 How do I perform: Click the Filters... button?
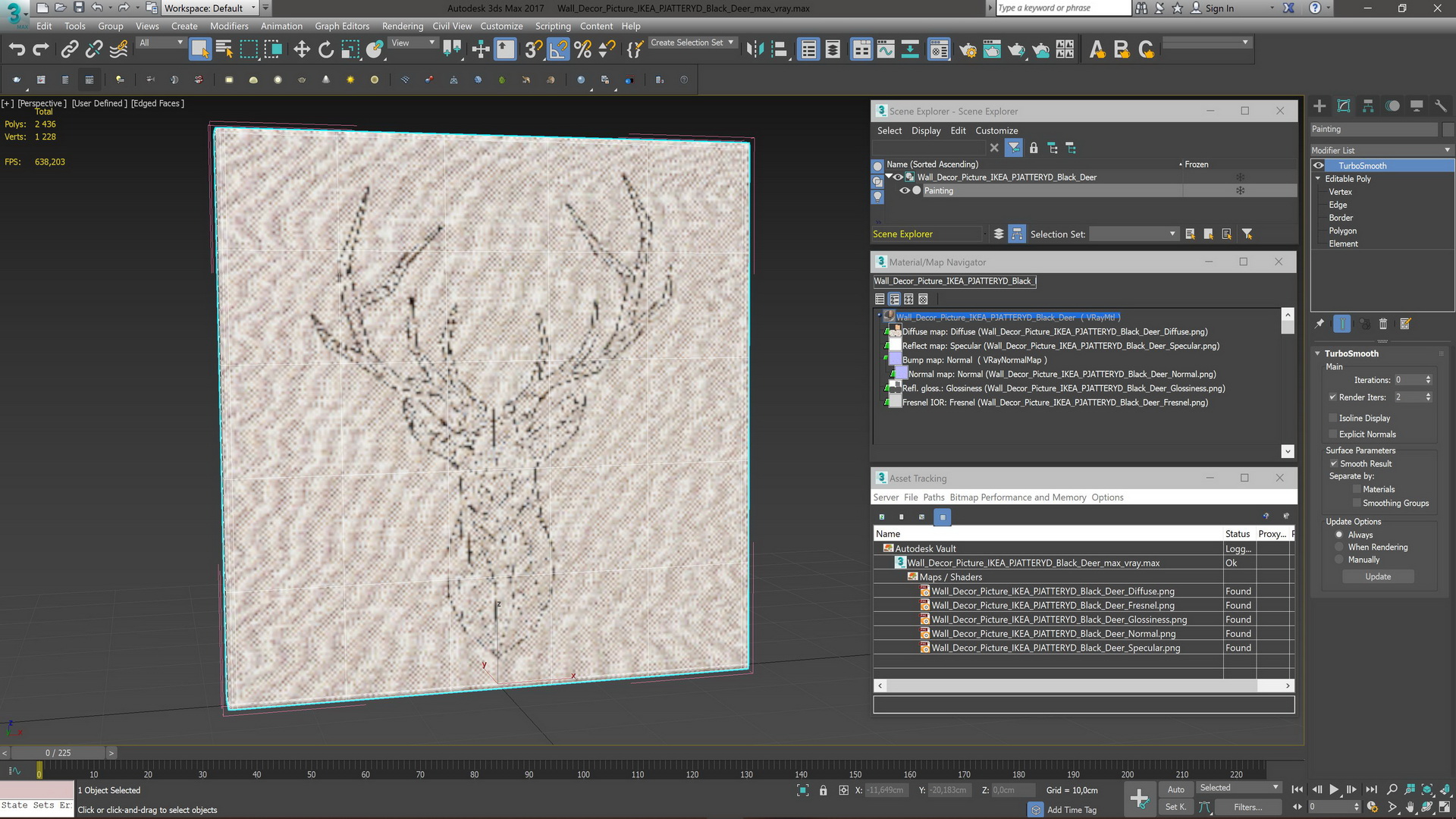1247,808
